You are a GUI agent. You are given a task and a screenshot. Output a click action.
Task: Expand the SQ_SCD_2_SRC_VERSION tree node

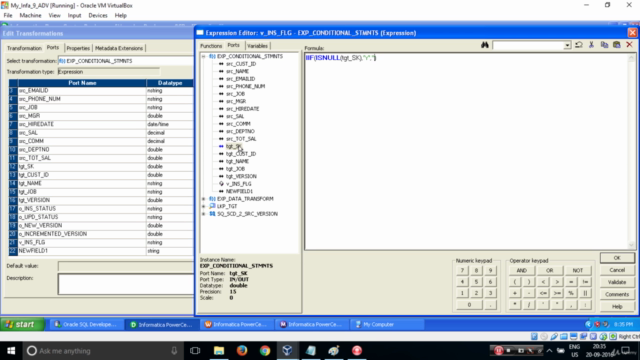(x=204, y=214)
